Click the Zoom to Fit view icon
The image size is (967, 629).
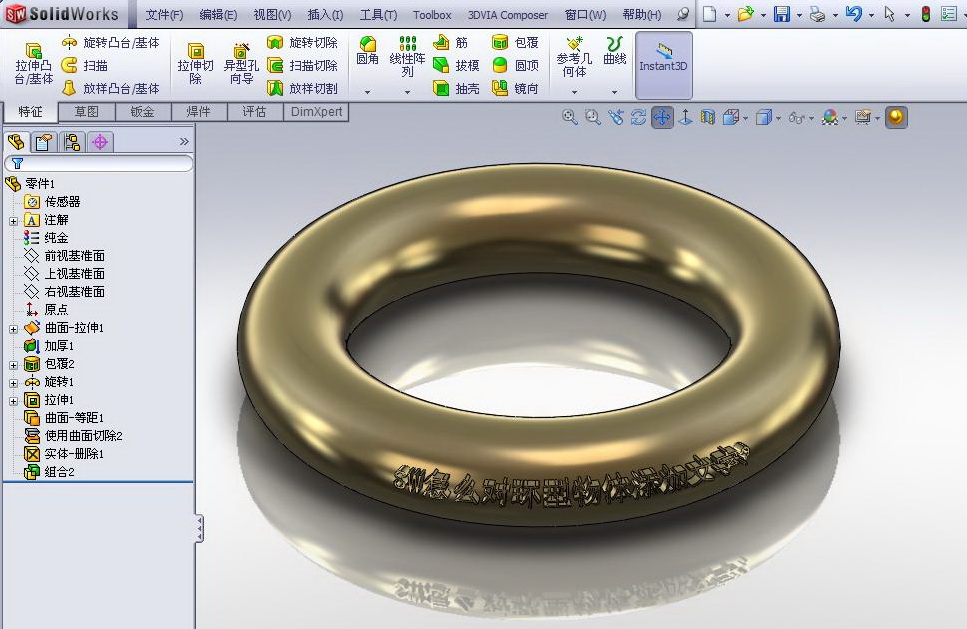coord(569,117)
